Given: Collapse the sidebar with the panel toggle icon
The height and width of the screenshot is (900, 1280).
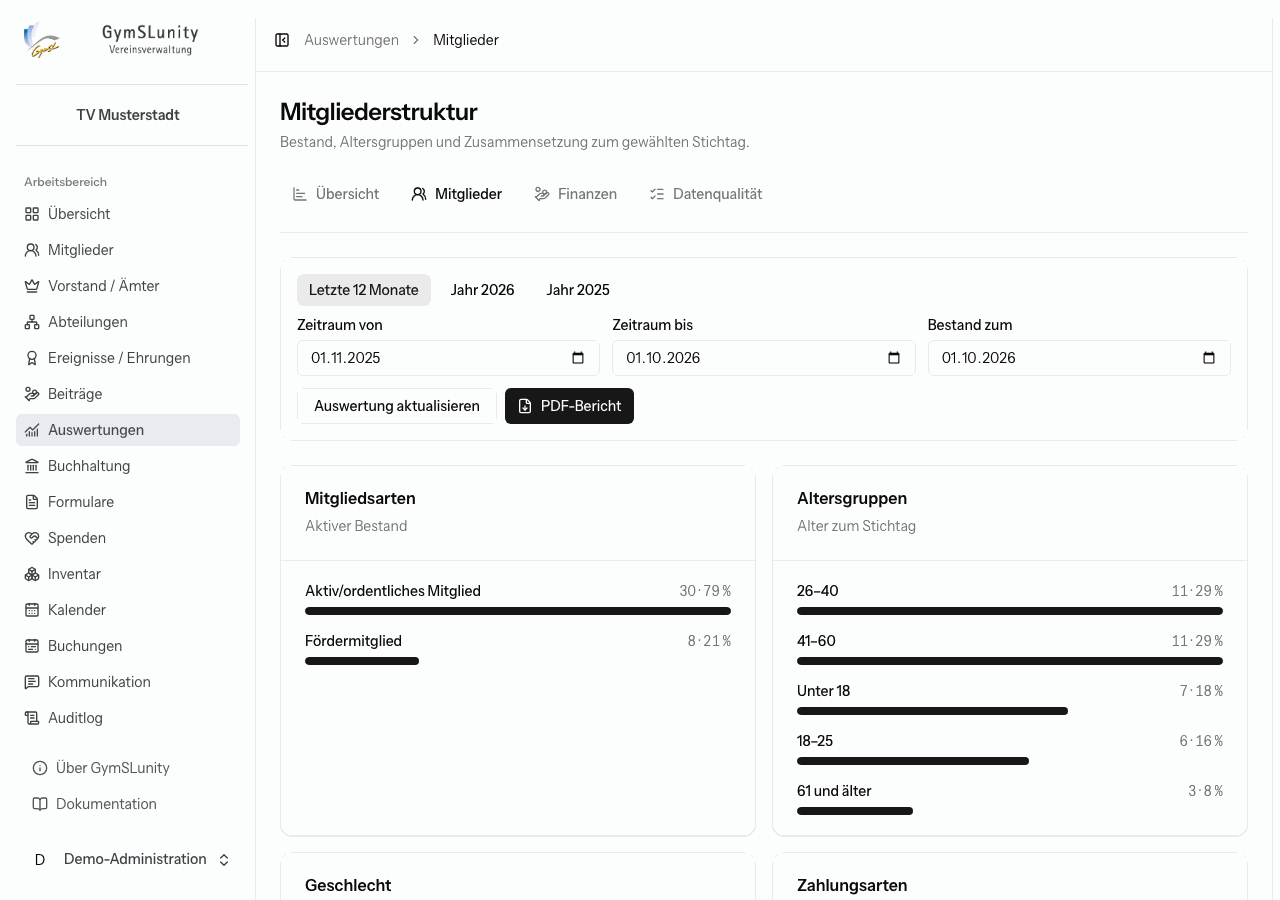Looking at the screenshot, I should tap(282, 40).
